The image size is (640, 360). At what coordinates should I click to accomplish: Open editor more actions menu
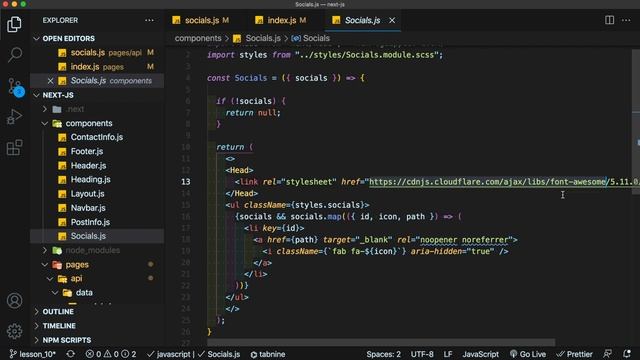click(626, 20)
